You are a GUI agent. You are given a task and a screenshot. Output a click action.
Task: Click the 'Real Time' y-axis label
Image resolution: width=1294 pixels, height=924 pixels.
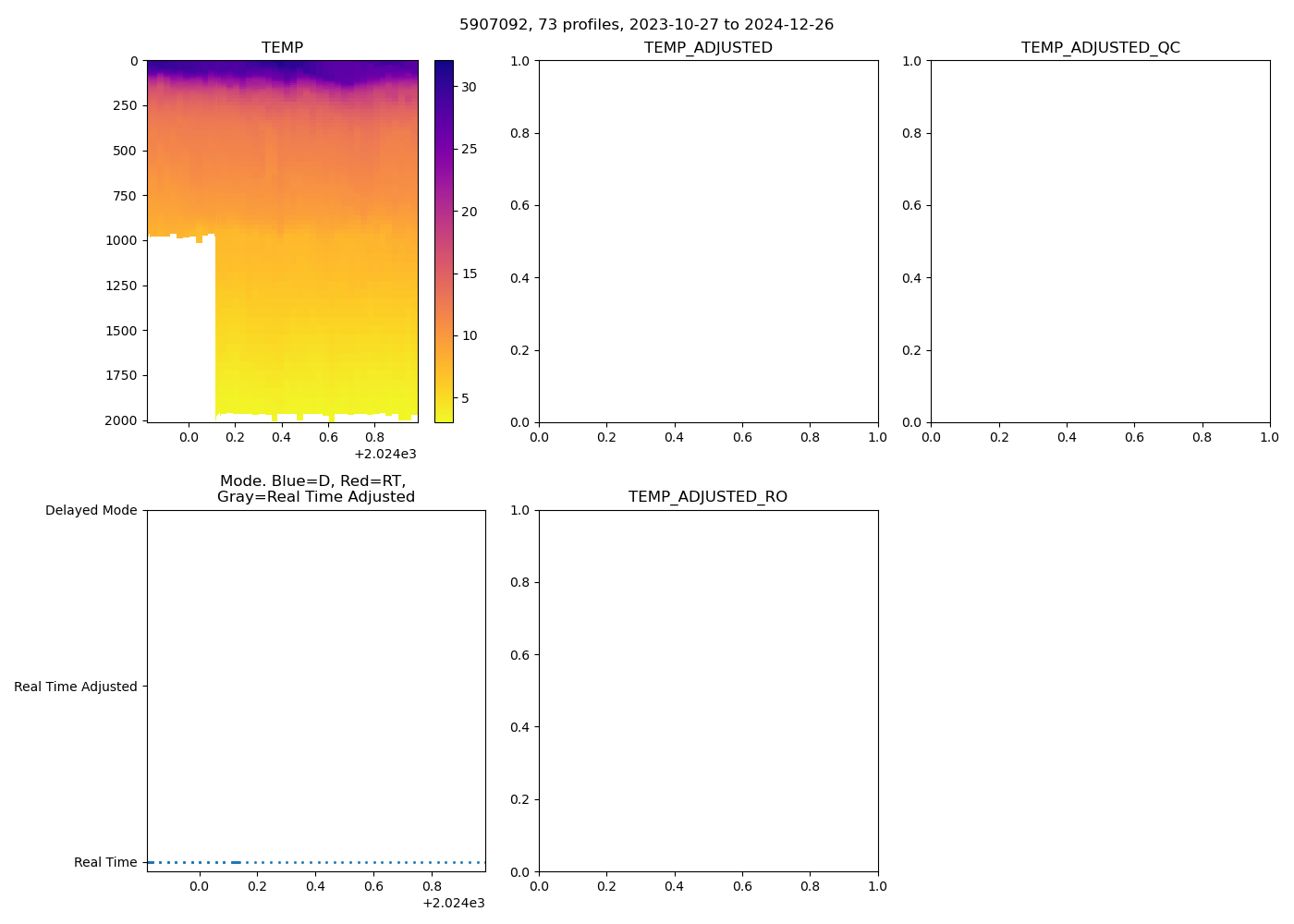click(105, 862)
